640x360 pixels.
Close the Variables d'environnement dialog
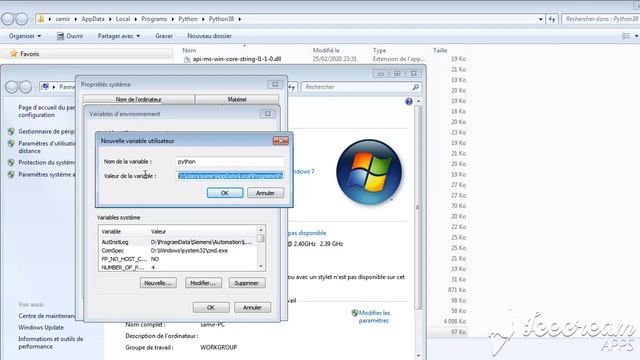pos(268,114)
